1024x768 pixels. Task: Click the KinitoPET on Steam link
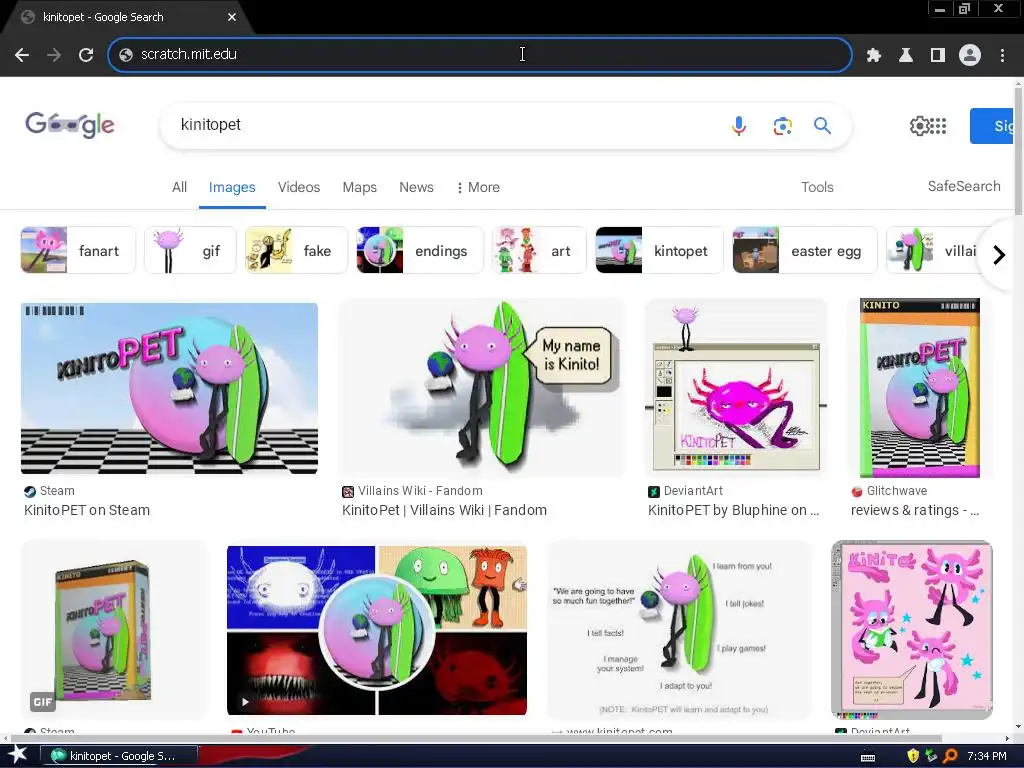click(87, 510)
